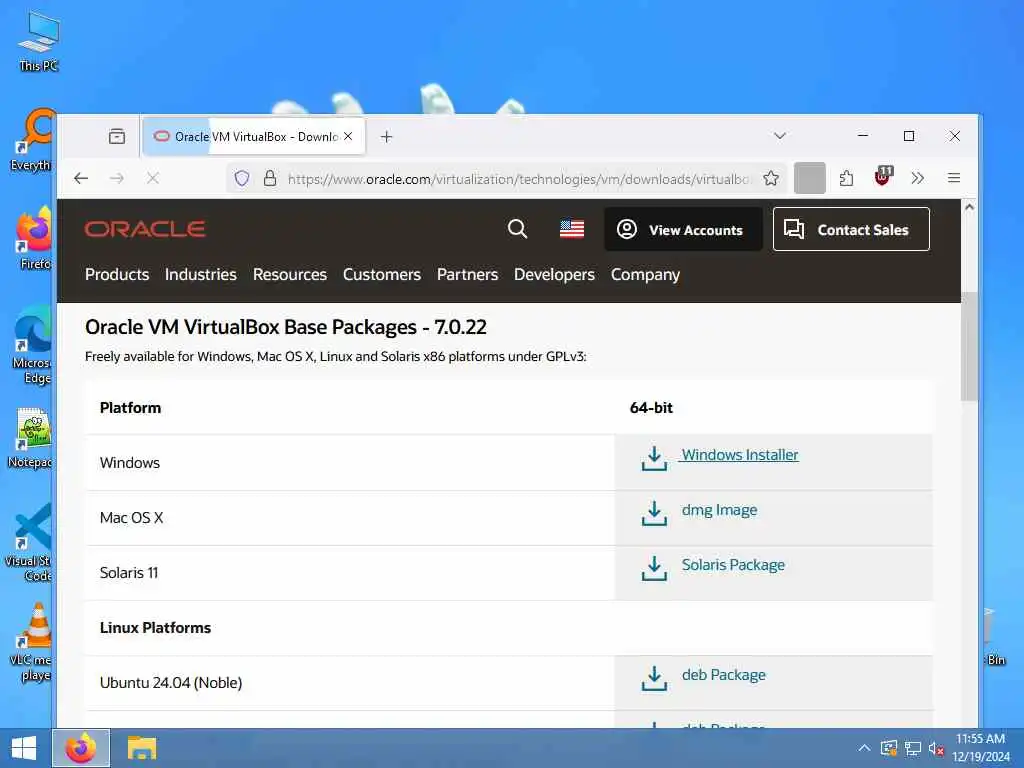Open the Firefox hamburger application menu

(x=953, y=178)
